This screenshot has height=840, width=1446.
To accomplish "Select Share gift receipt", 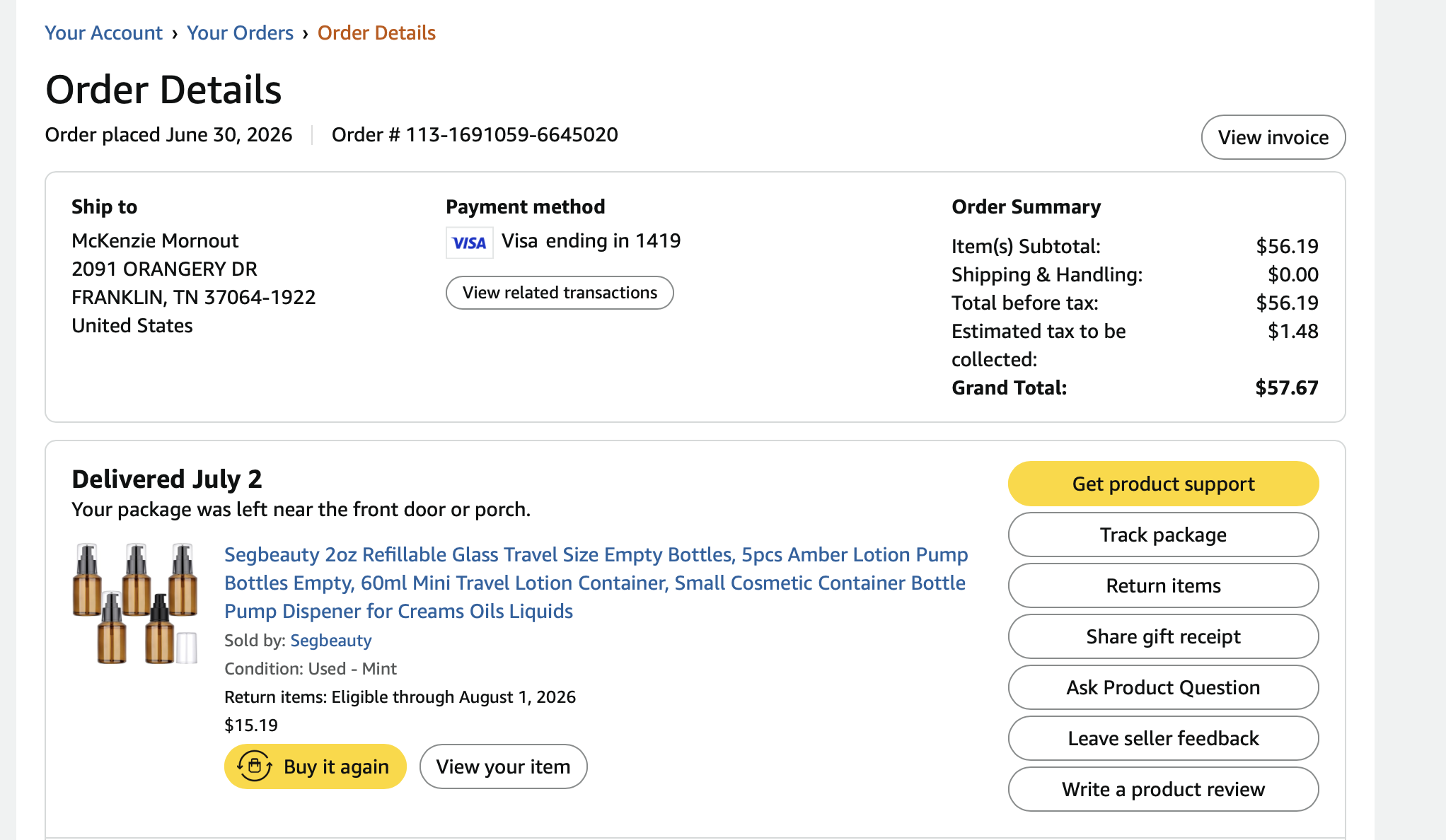I will 1163,636.
